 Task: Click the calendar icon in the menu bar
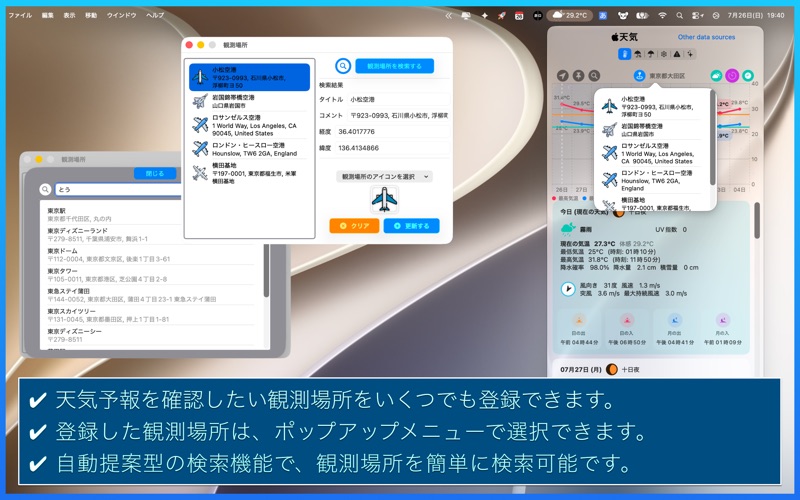point(519,15)
